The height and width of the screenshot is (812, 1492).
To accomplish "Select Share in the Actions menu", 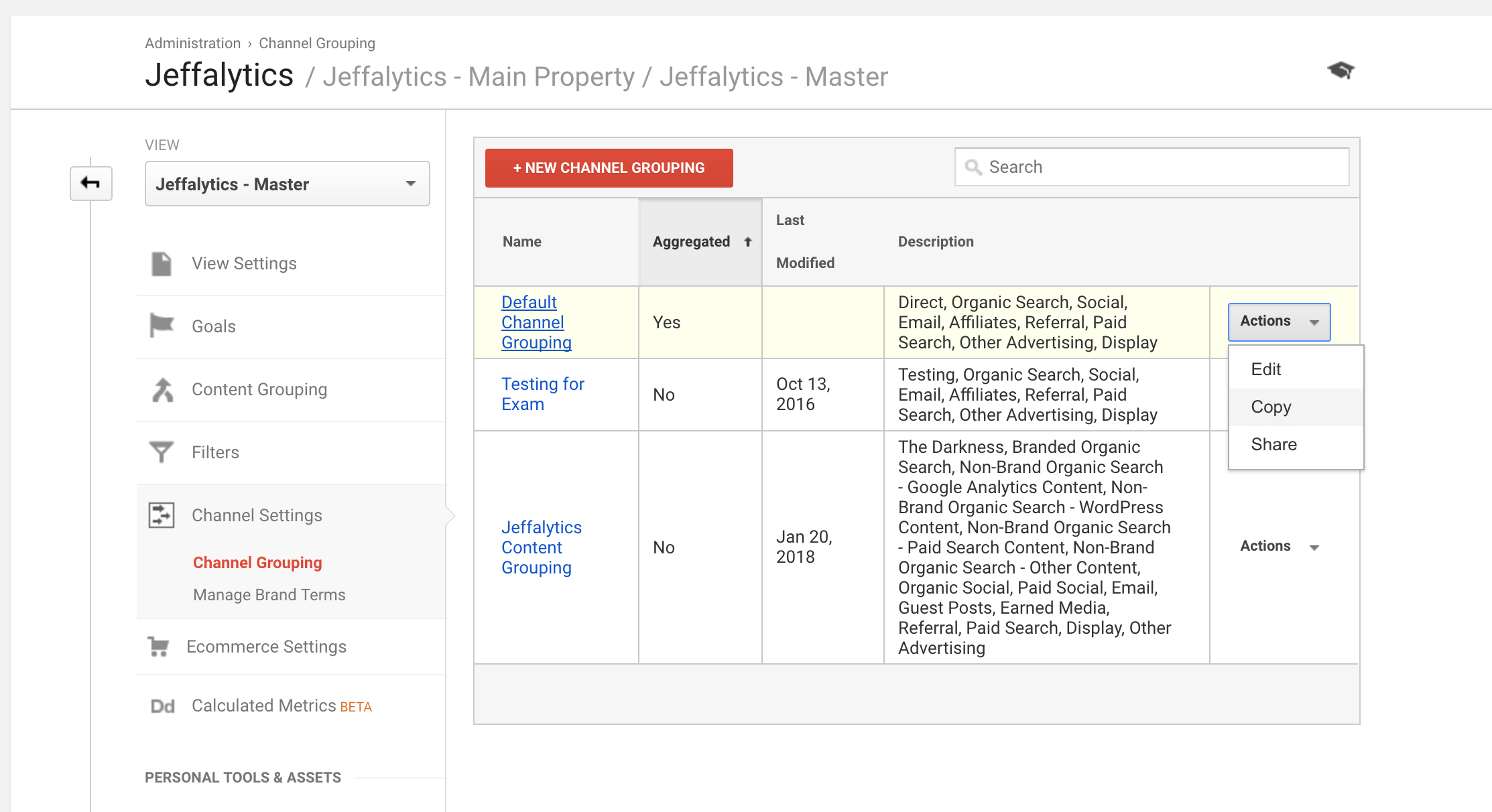I will click(x=1273, y=445).
